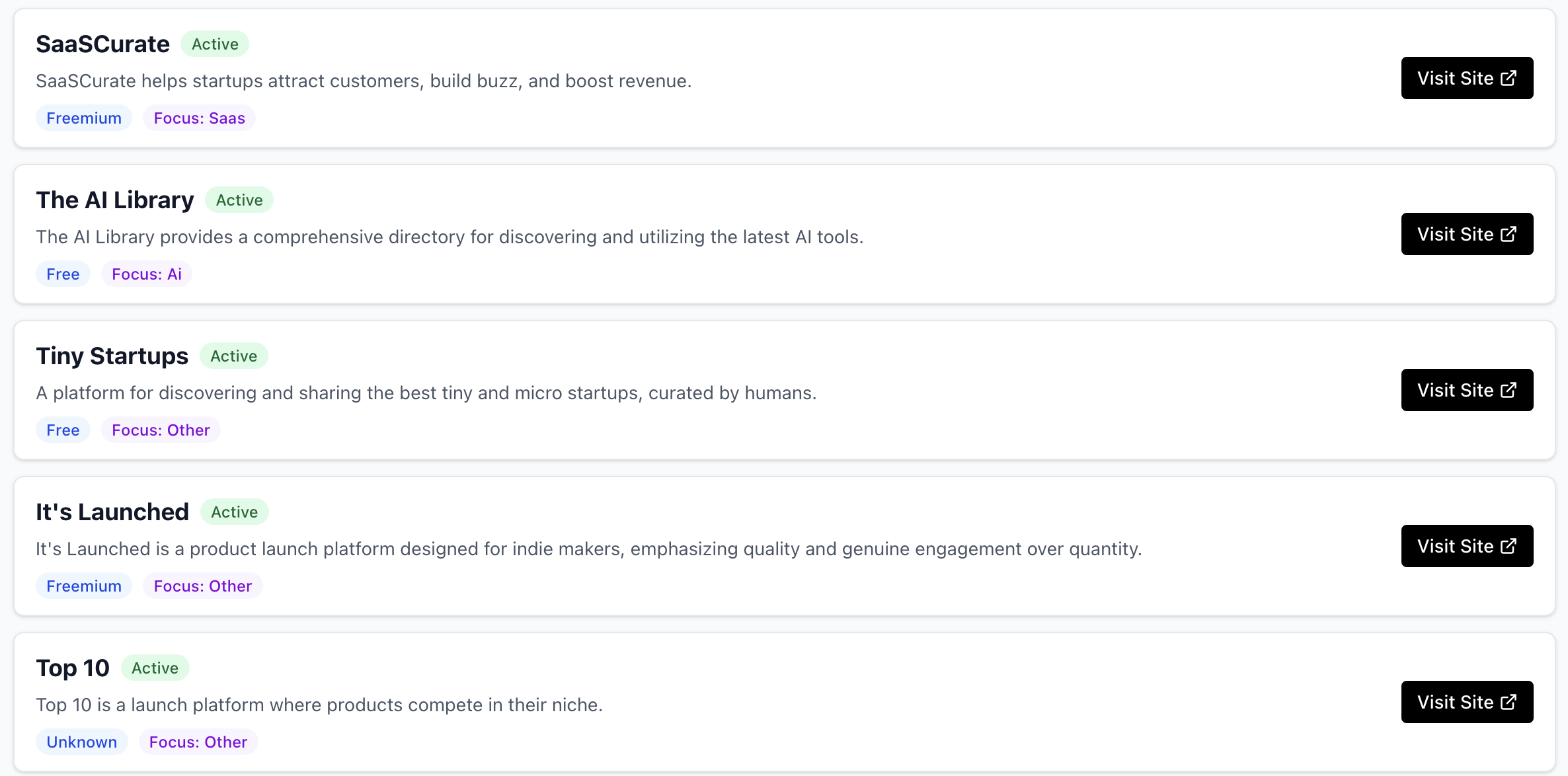Screen dimensions: 1568x776
Task: Click the Free tag under The AI Library
Action: click(63, 274)
